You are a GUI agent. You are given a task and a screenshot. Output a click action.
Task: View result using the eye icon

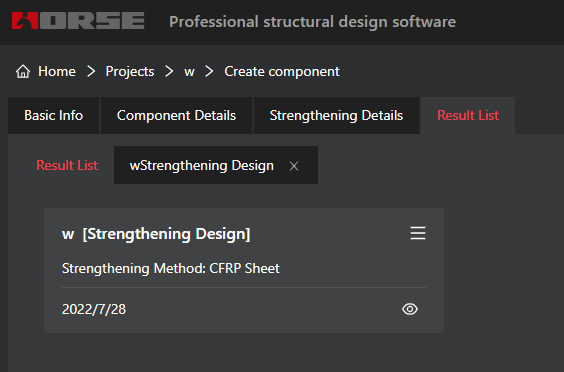(410, 309)
